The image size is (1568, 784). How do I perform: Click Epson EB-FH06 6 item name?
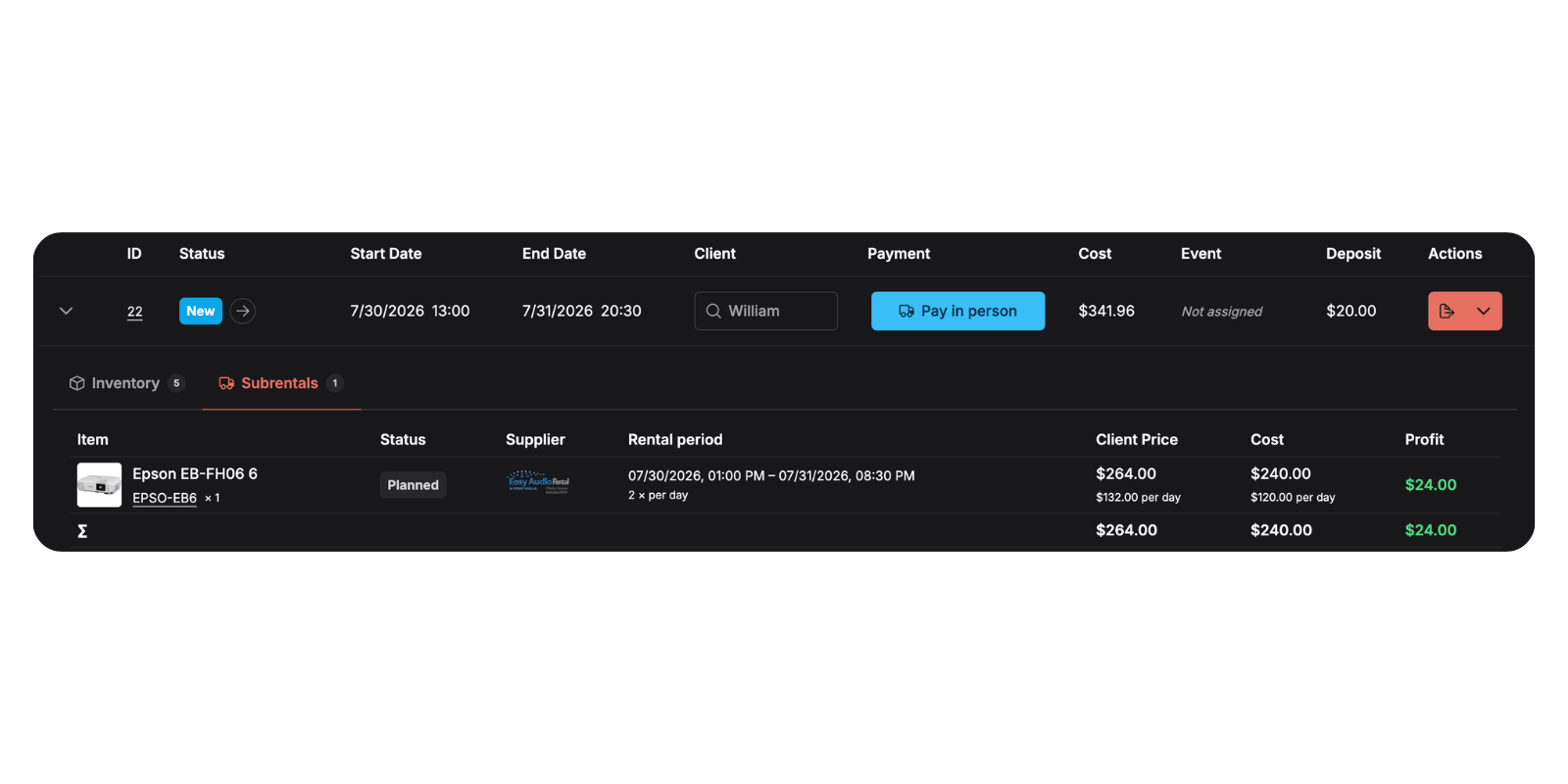point(195,473)
